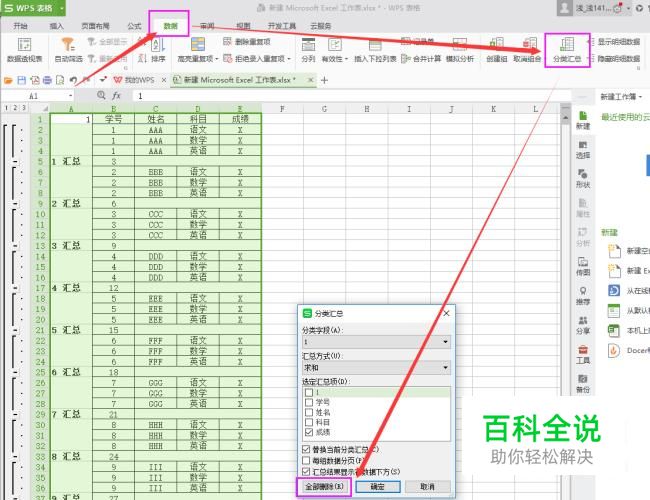Enable 自动筛选 auto filter

coord(68,50)
